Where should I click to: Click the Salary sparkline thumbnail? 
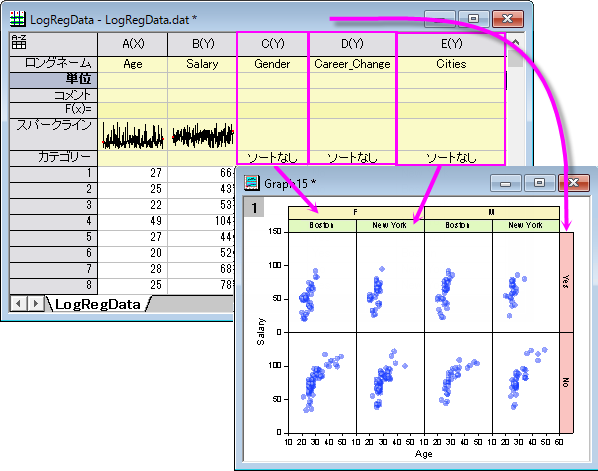[203, 135]
